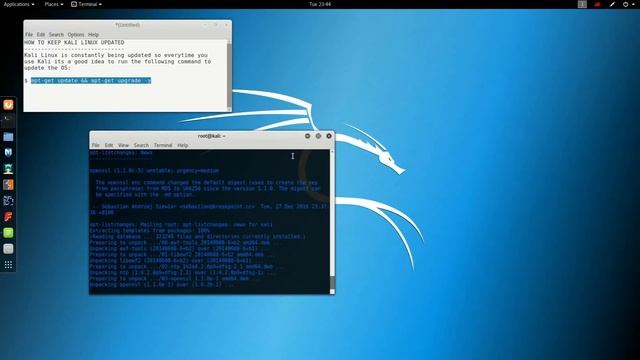Open View menu in root@kali terminal
The width and height of the screenshot is (640, 360).
[x=123, y=145]
